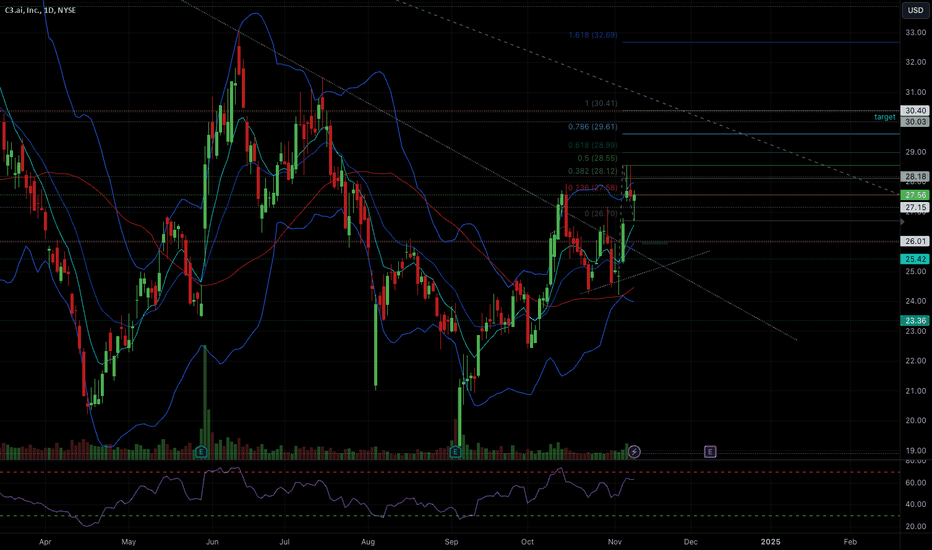932x550 pixels.
Task: Click the price line arrow marker near 26.70
Action: coord(902,222)
